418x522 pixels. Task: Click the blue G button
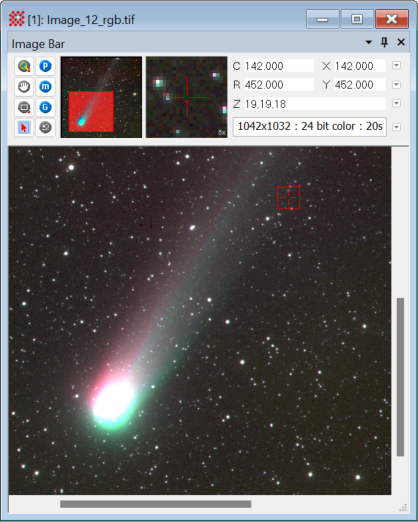click(x=45, y=107)
